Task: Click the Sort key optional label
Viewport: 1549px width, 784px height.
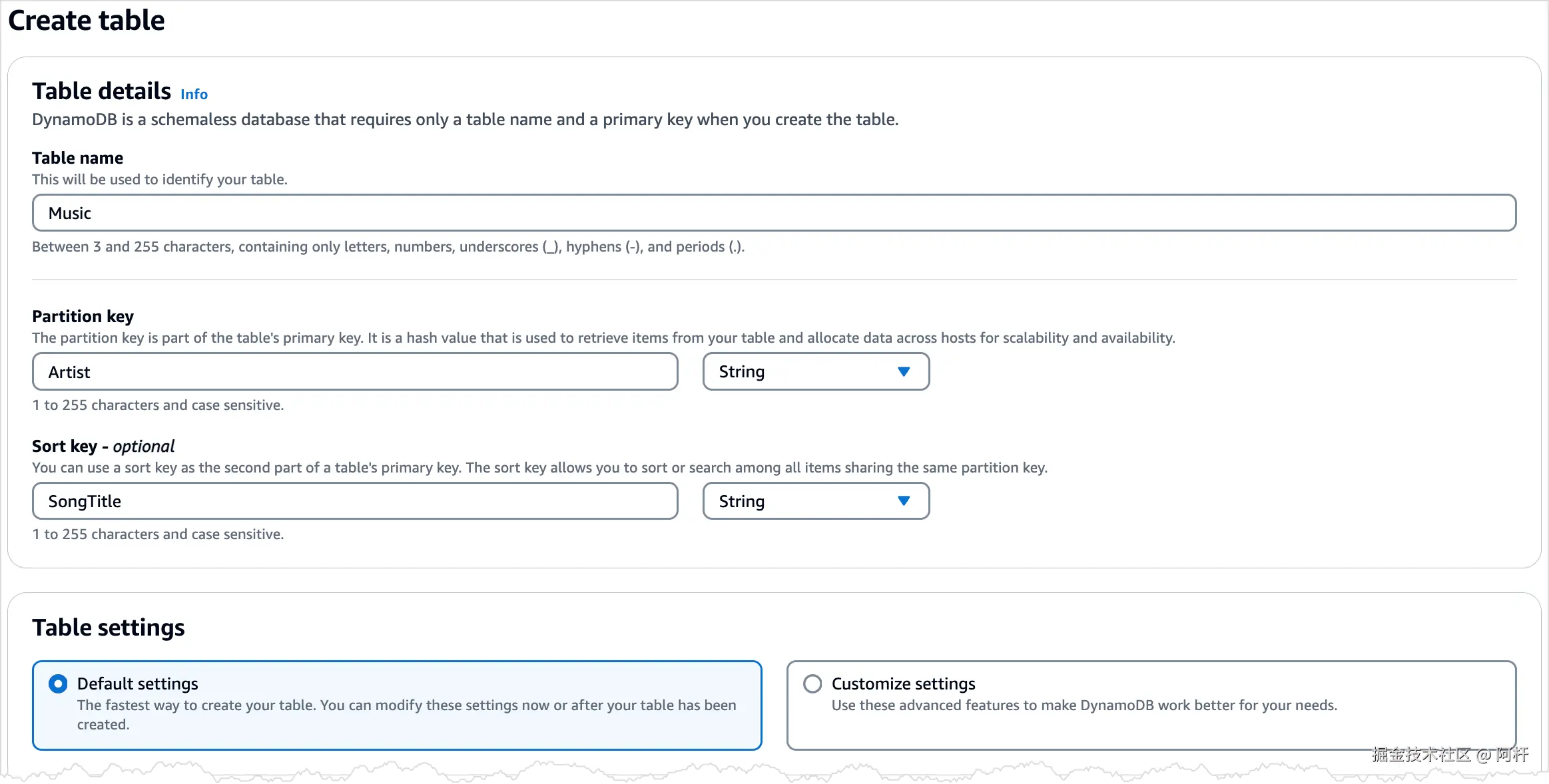Action: (103, 446)
